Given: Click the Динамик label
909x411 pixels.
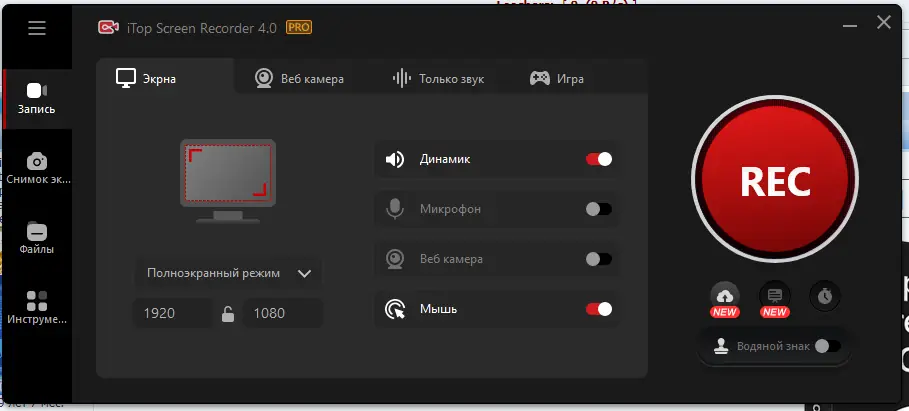Looking at the screenshot, I should coord(445,159).
